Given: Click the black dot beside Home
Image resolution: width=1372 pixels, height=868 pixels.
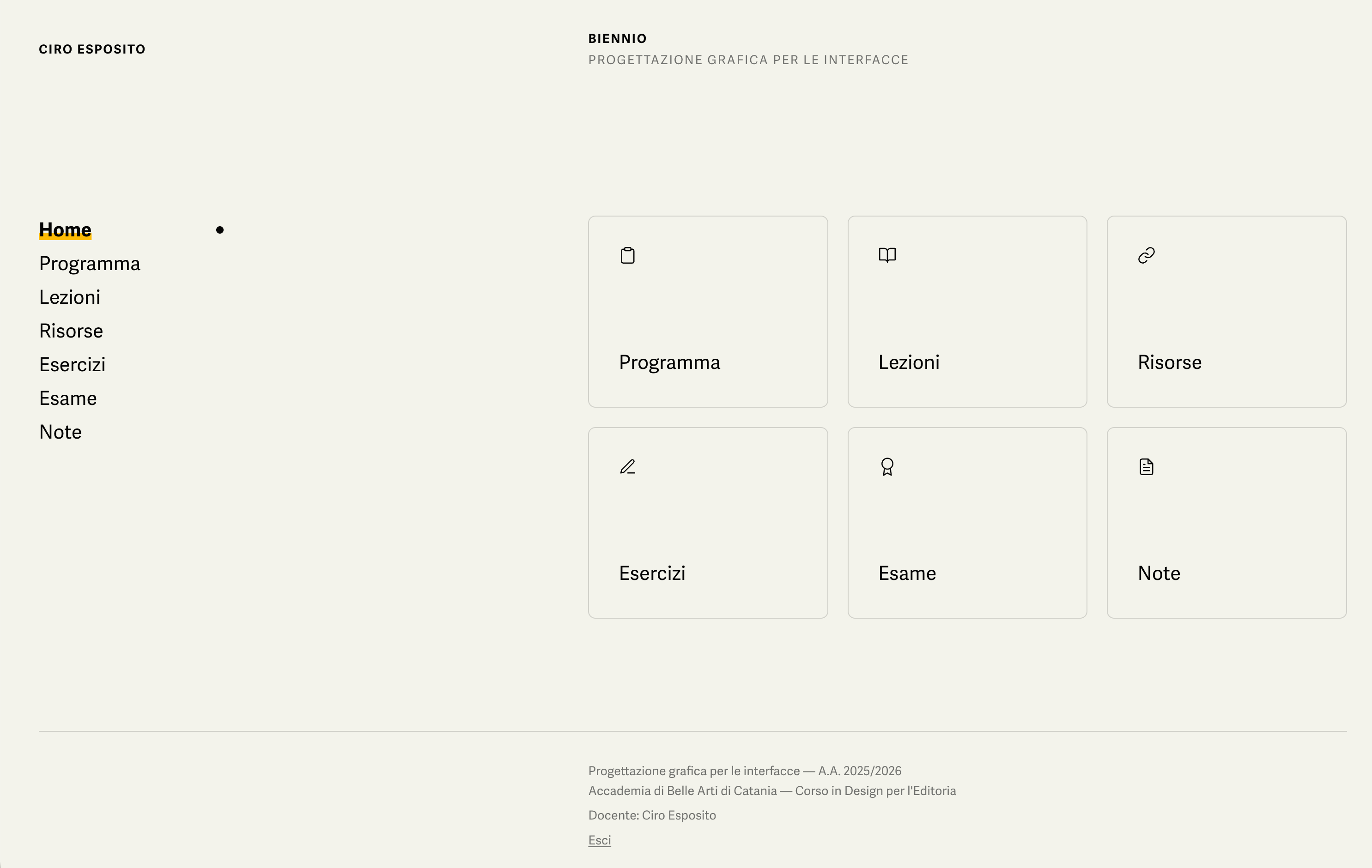Looking at the screenshot, I should point(220,230).
